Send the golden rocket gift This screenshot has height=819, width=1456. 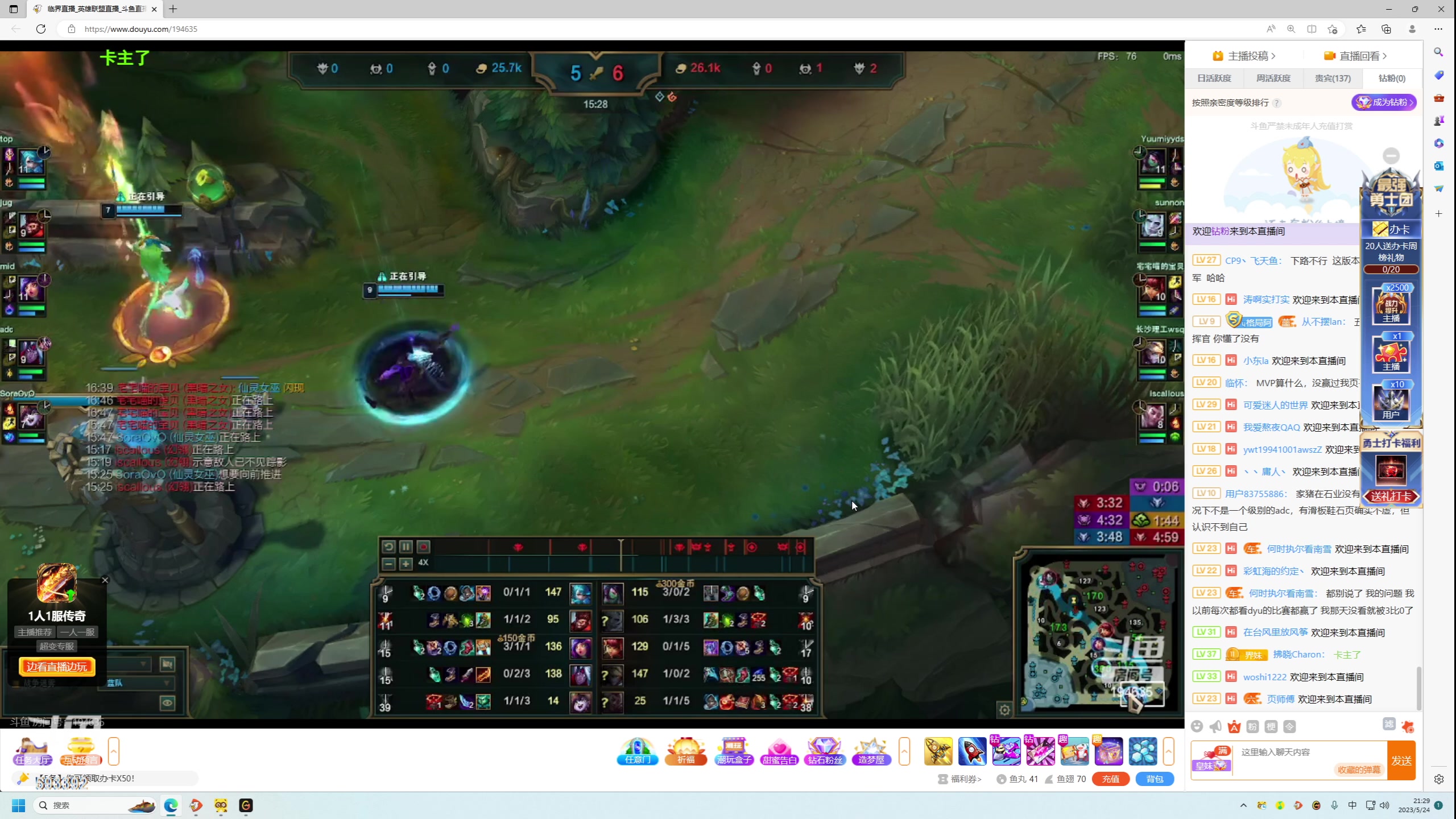(x=938, y=751)
